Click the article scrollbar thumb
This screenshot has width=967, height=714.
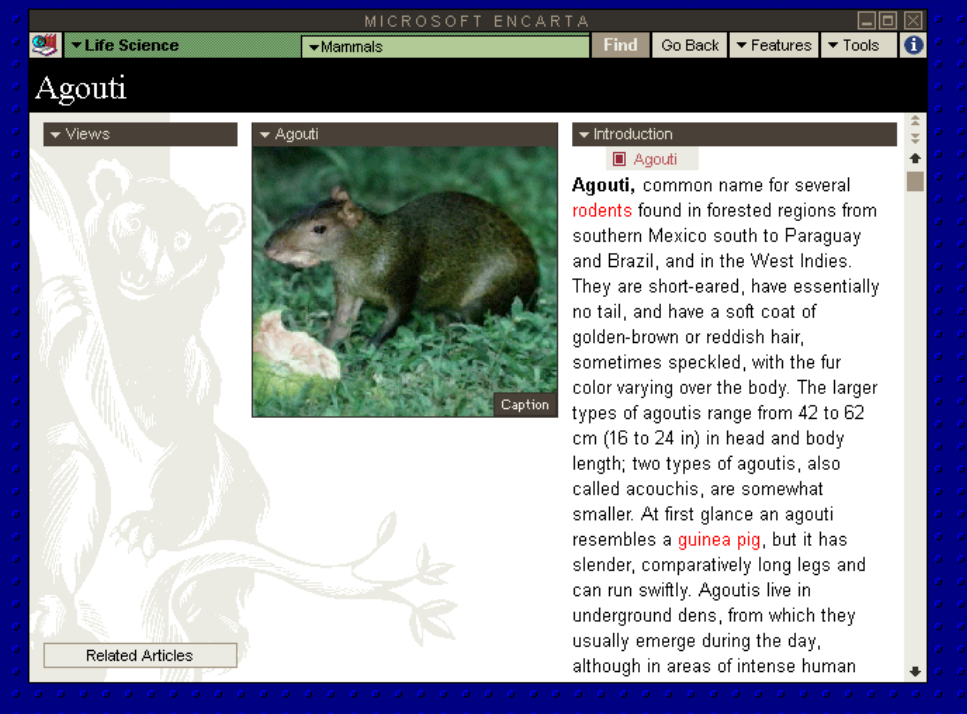coord(914,182)
